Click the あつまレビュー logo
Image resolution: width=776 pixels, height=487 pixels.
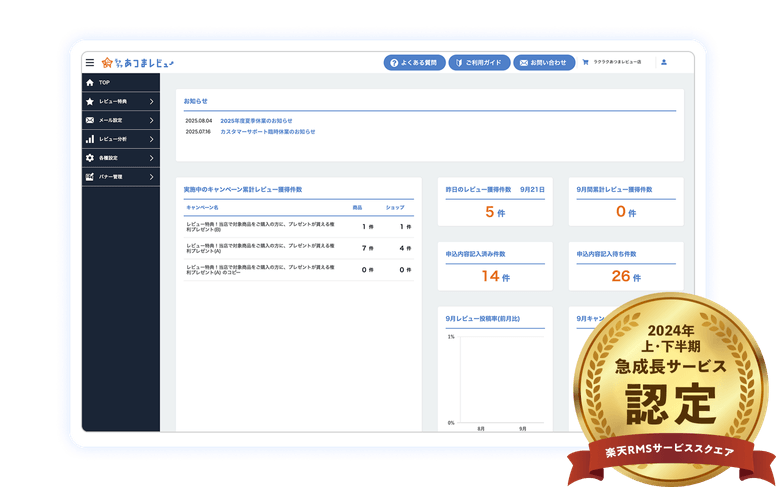pos(138,63)
